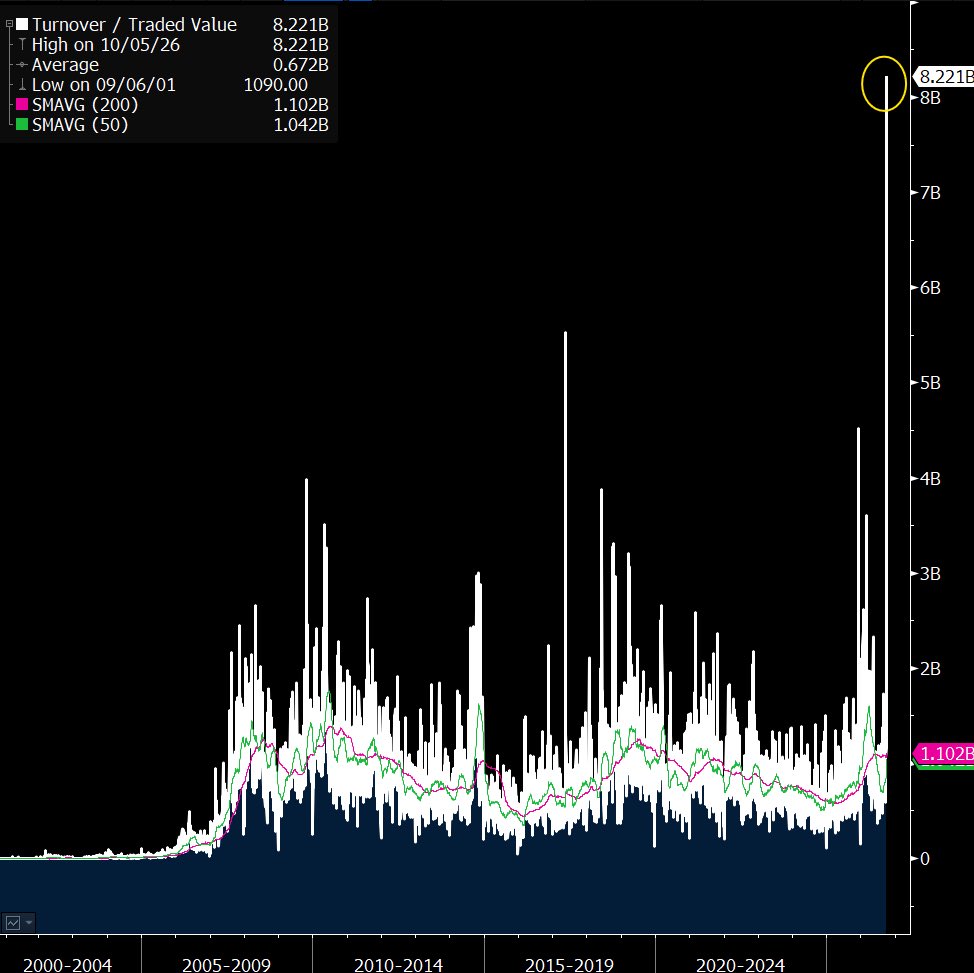The image size is (974, 973).
Task: Click the 0 y-axis label
Action: (x=925, y=859)
